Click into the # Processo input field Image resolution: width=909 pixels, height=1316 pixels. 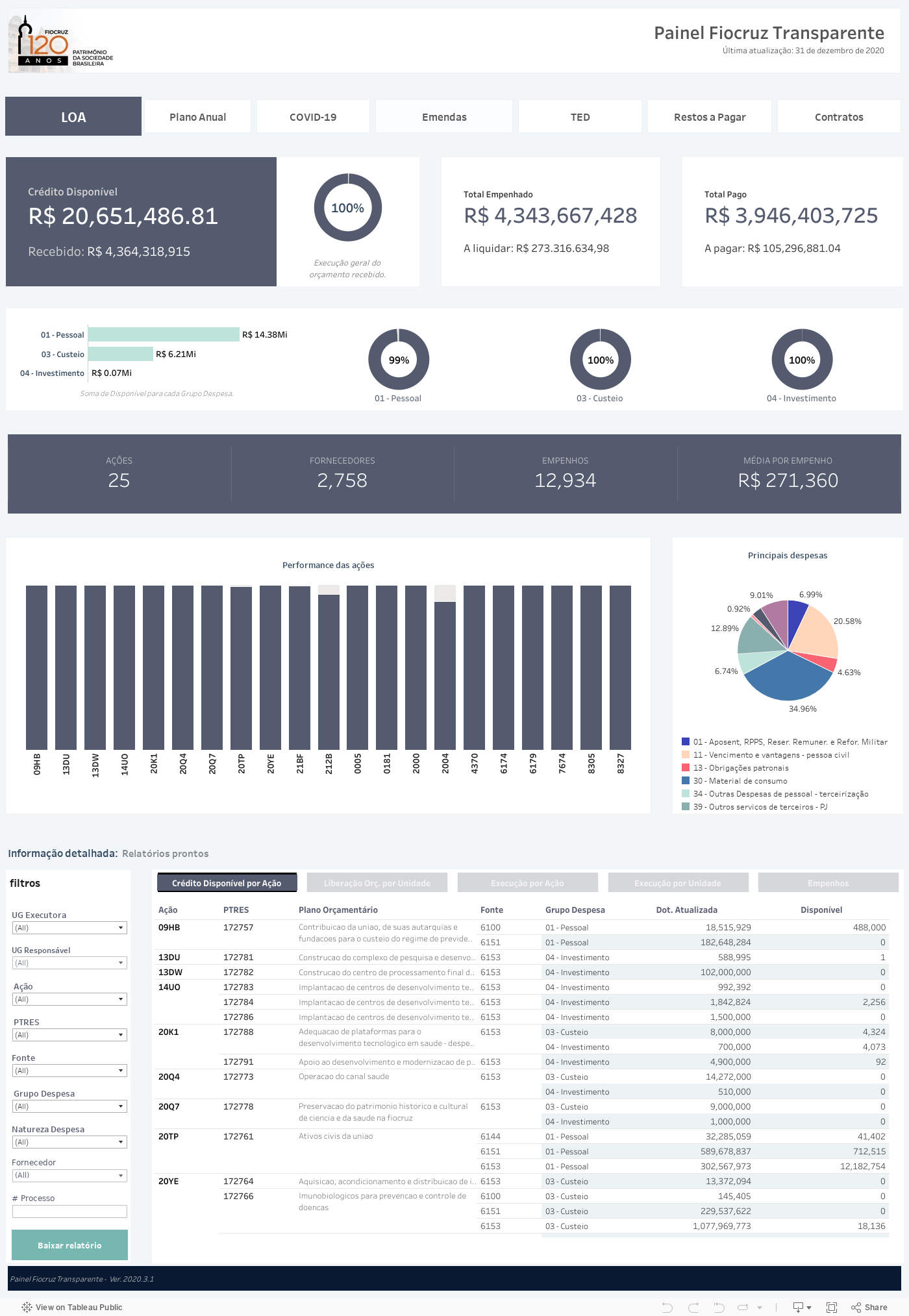point(69,1211)
